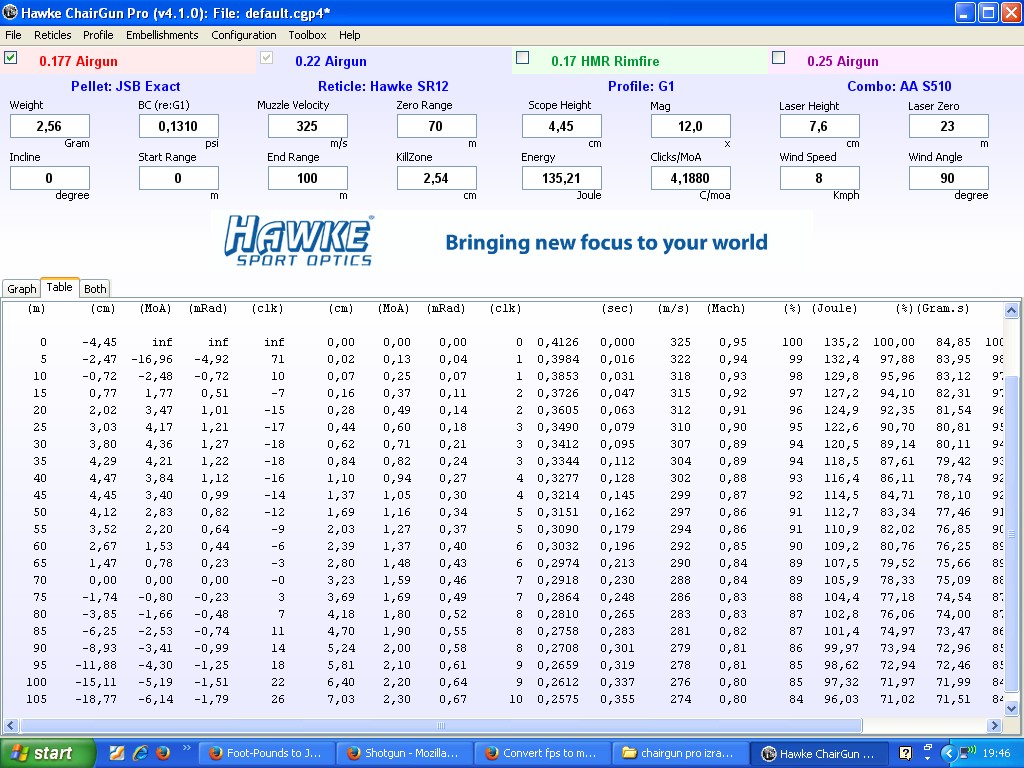This screenshot has width=1024, height=768.
Task: Select the 0.177 Airgun profile label
Action: pyautogui.click(x=78, y=61)
